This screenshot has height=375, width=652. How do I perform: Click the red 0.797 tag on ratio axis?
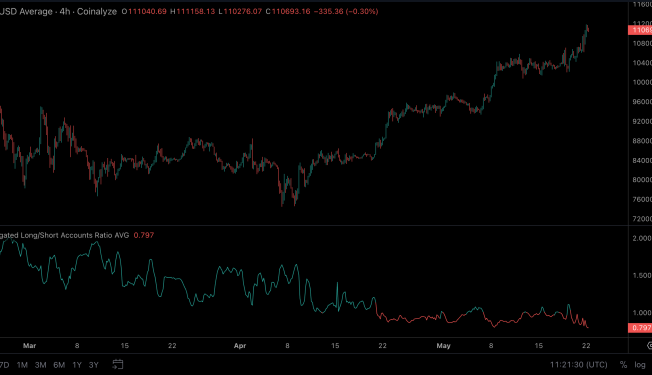(x=640, y=328)
